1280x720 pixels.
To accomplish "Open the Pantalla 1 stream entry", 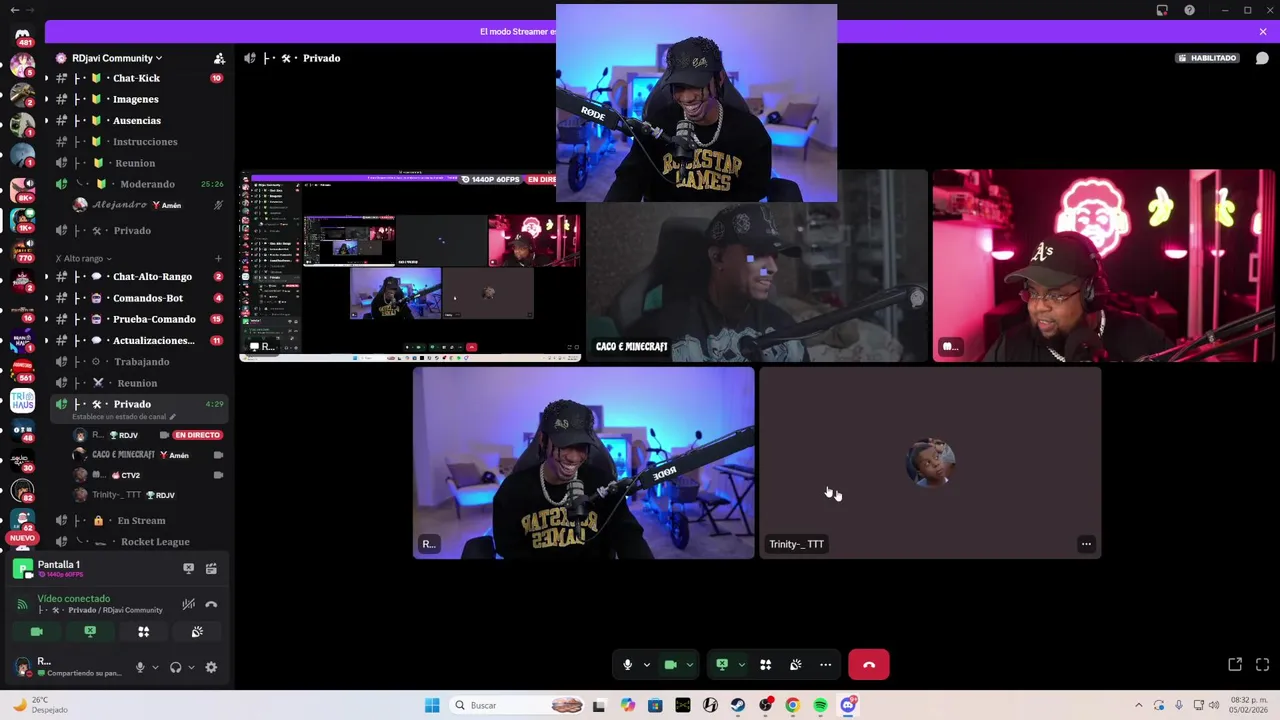I will pyautogui.click(x=58, y=568).
